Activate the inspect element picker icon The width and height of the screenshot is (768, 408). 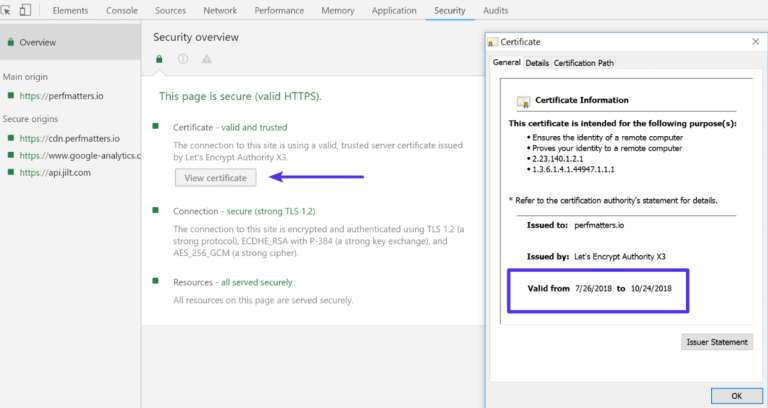tap(5, 10)
